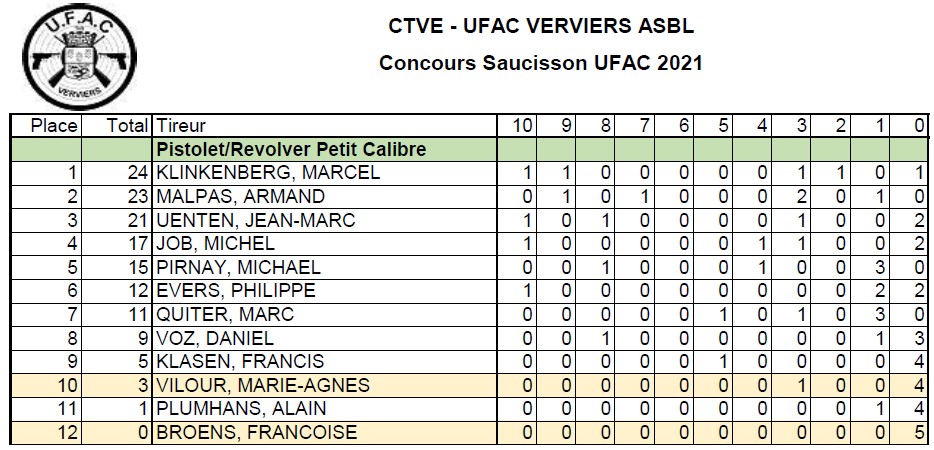
Task: Select the 10 score column header
Action: tap(522, 126)
